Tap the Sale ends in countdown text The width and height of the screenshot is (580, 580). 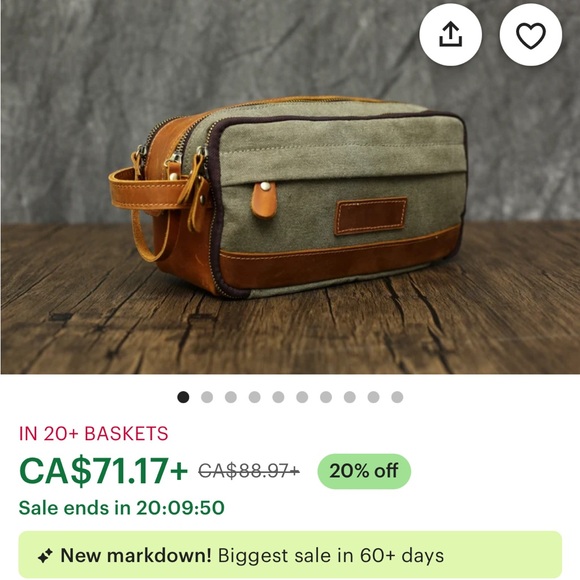click(122, 508)
